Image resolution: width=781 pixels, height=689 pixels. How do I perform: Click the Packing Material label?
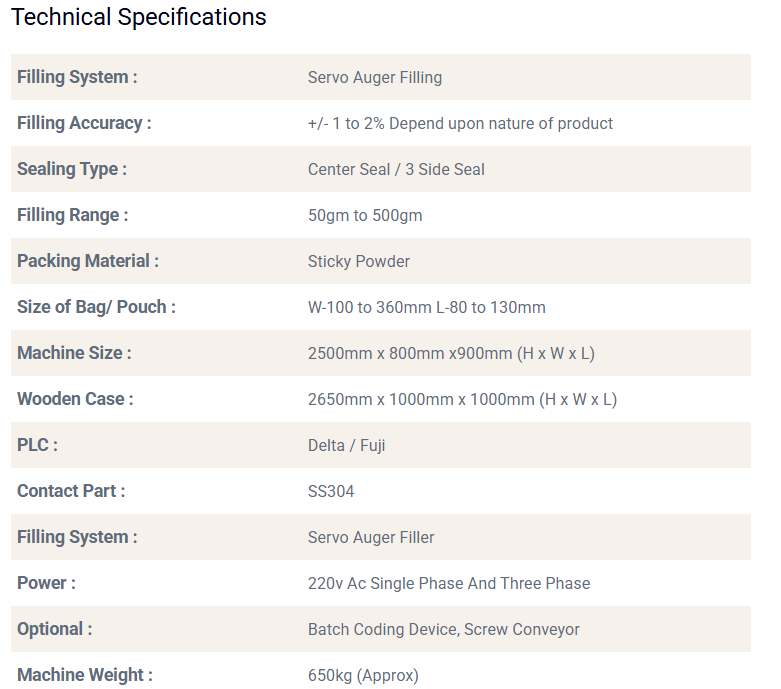tap(87, 261)
